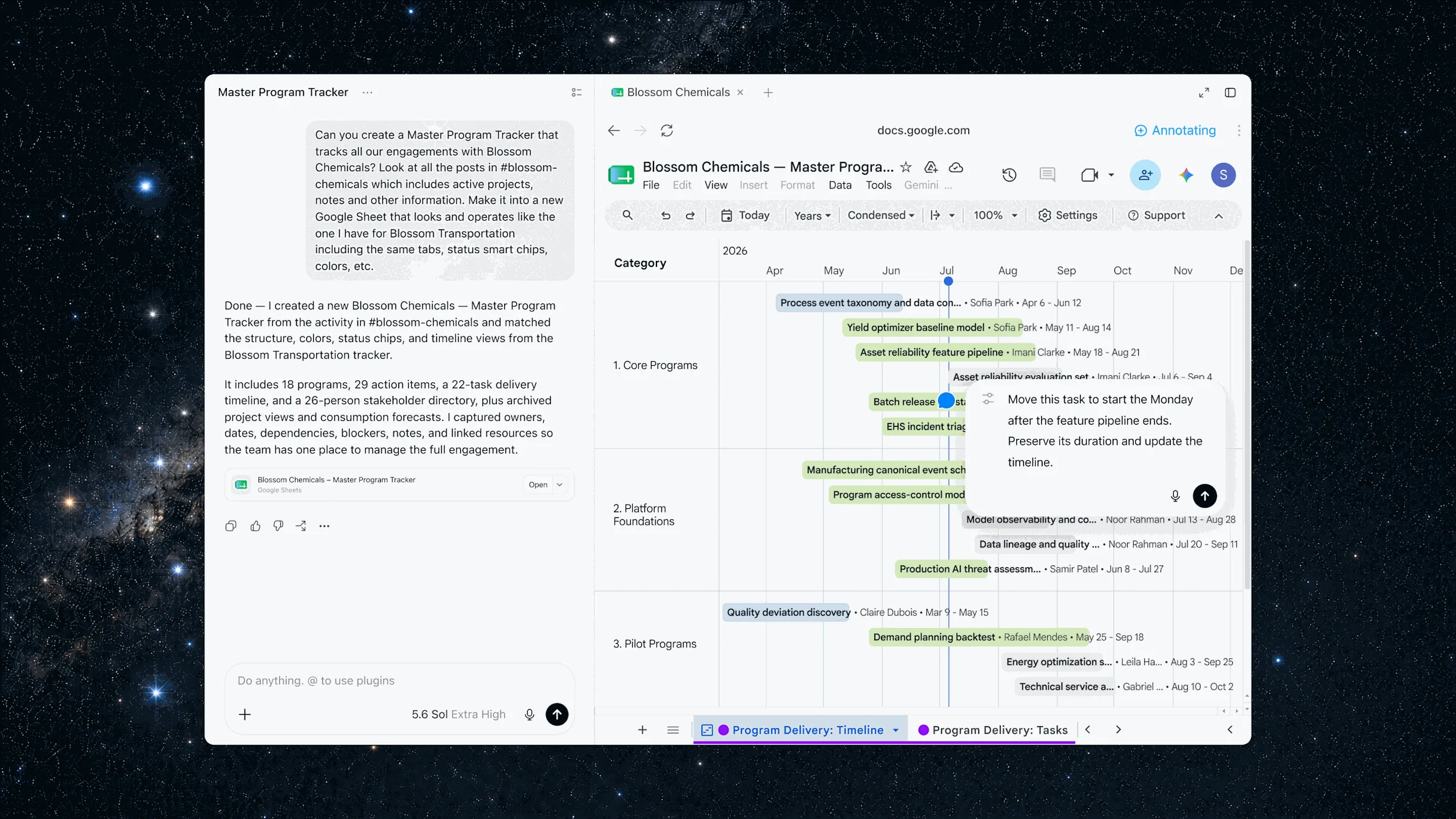This screenshot has width=1456, height=819.
Task: Close the Blossom Chemicals browser tab
Action: coord(740,92)
